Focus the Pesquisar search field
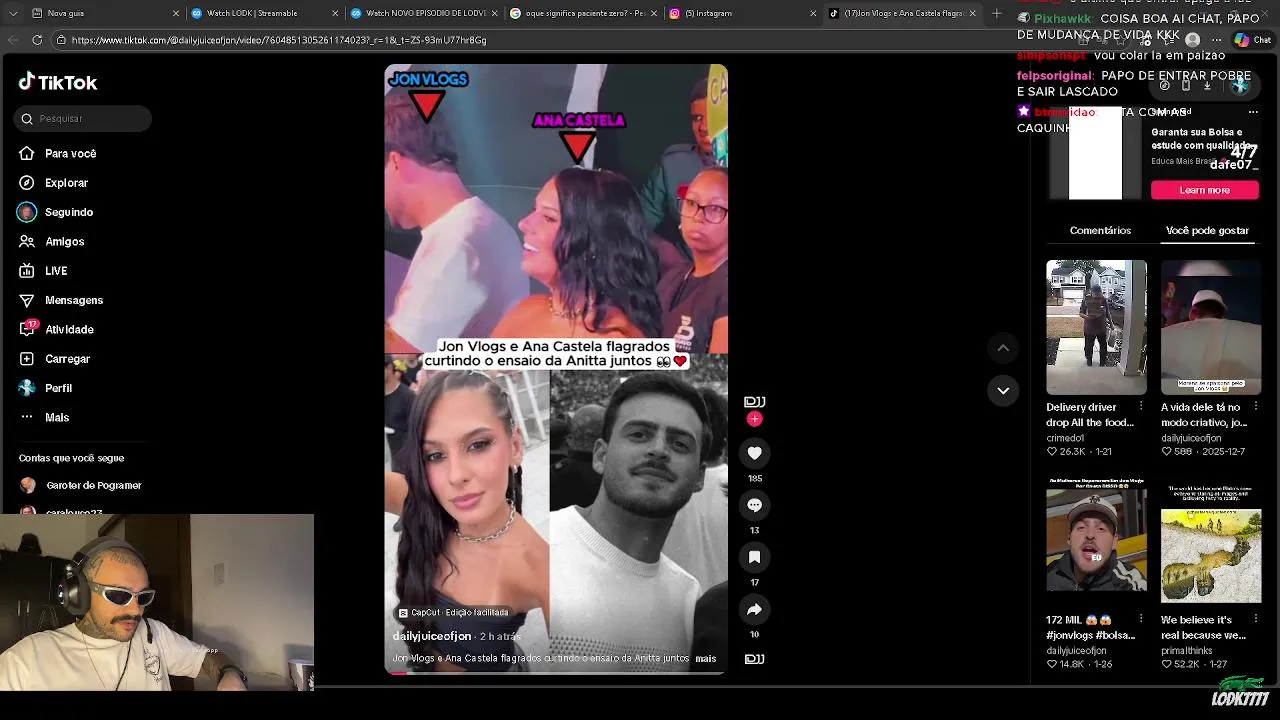This screenshot has height=720, width=1280. click(83, 118)
